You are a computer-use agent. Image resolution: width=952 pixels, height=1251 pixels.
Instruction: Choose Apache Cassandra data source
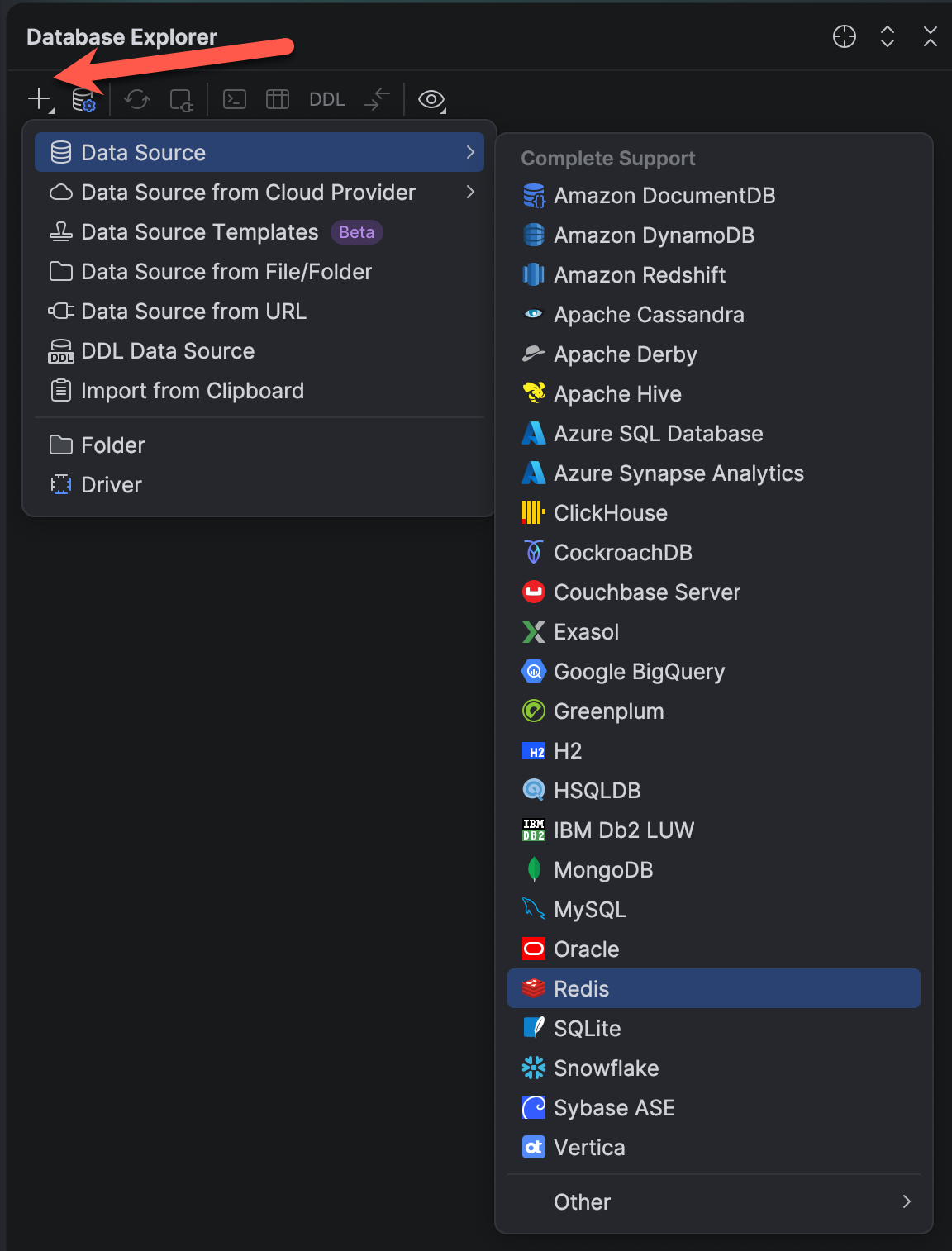click(x=714, y=315)
